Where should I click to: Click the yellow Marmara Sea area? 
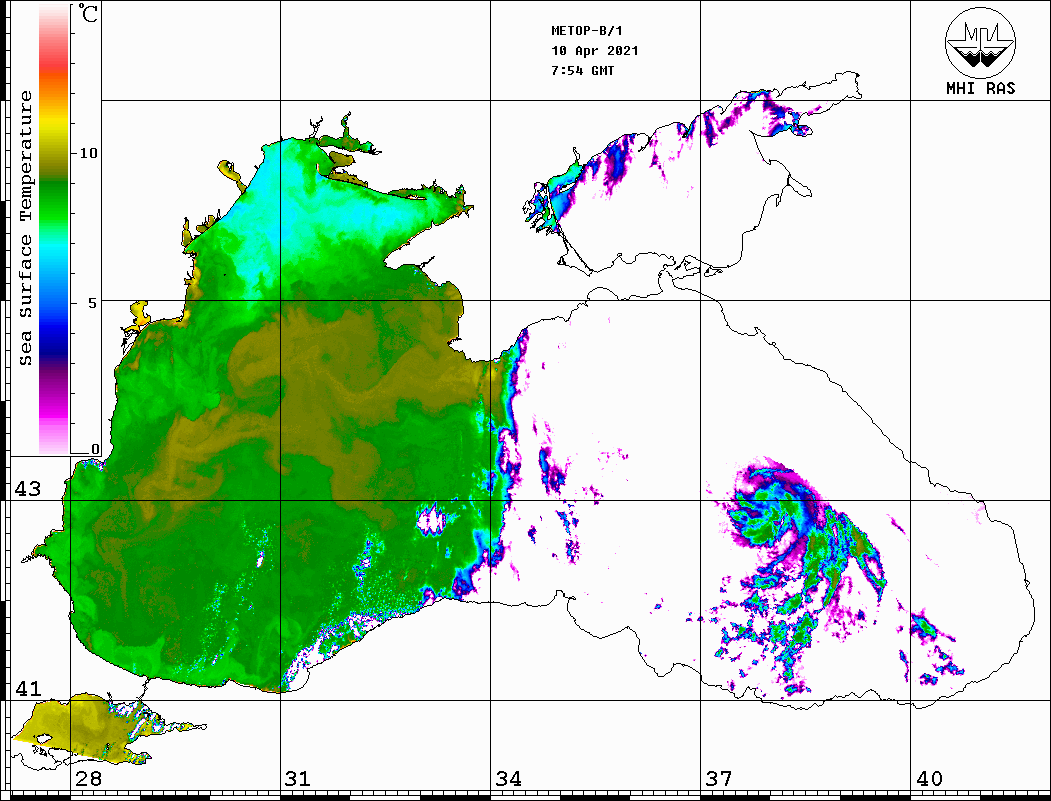[x=77, y=727]
